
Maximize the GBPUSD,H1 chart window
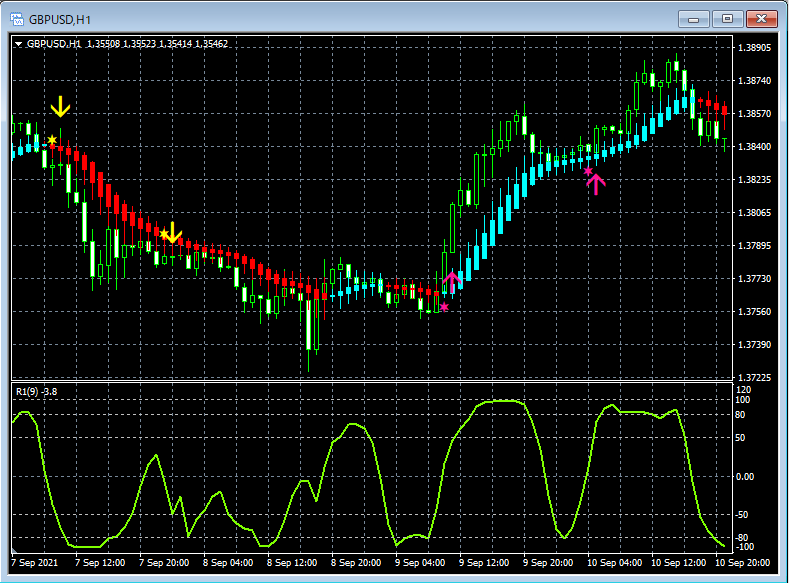[x=727, y=19]
